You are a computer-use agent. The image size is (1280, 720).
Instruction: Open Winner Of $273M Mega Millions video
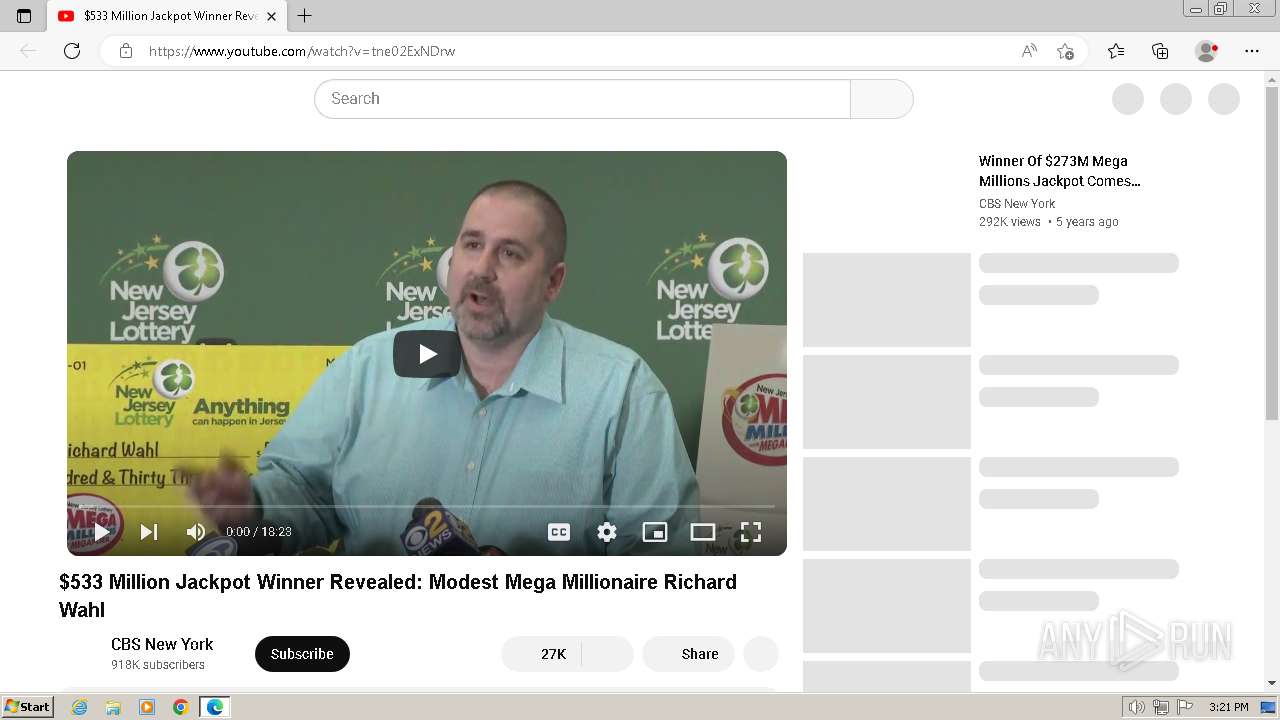pos(1059,171)
